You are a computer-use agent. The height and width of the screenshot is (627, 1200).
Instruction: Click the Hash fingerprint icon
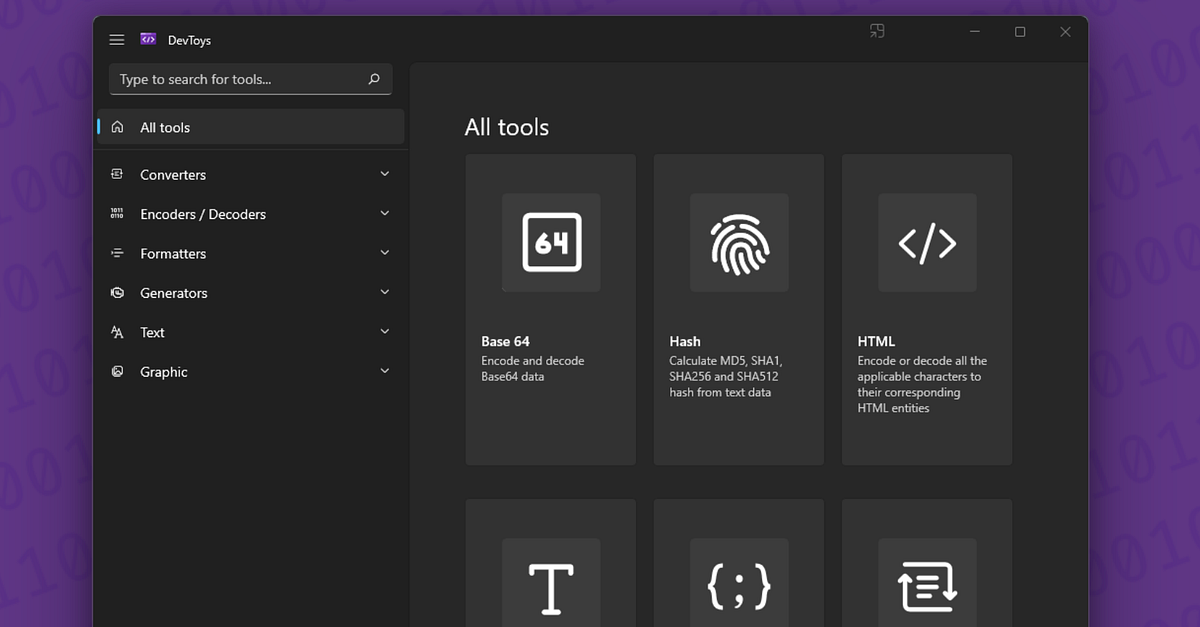[739, 242]
